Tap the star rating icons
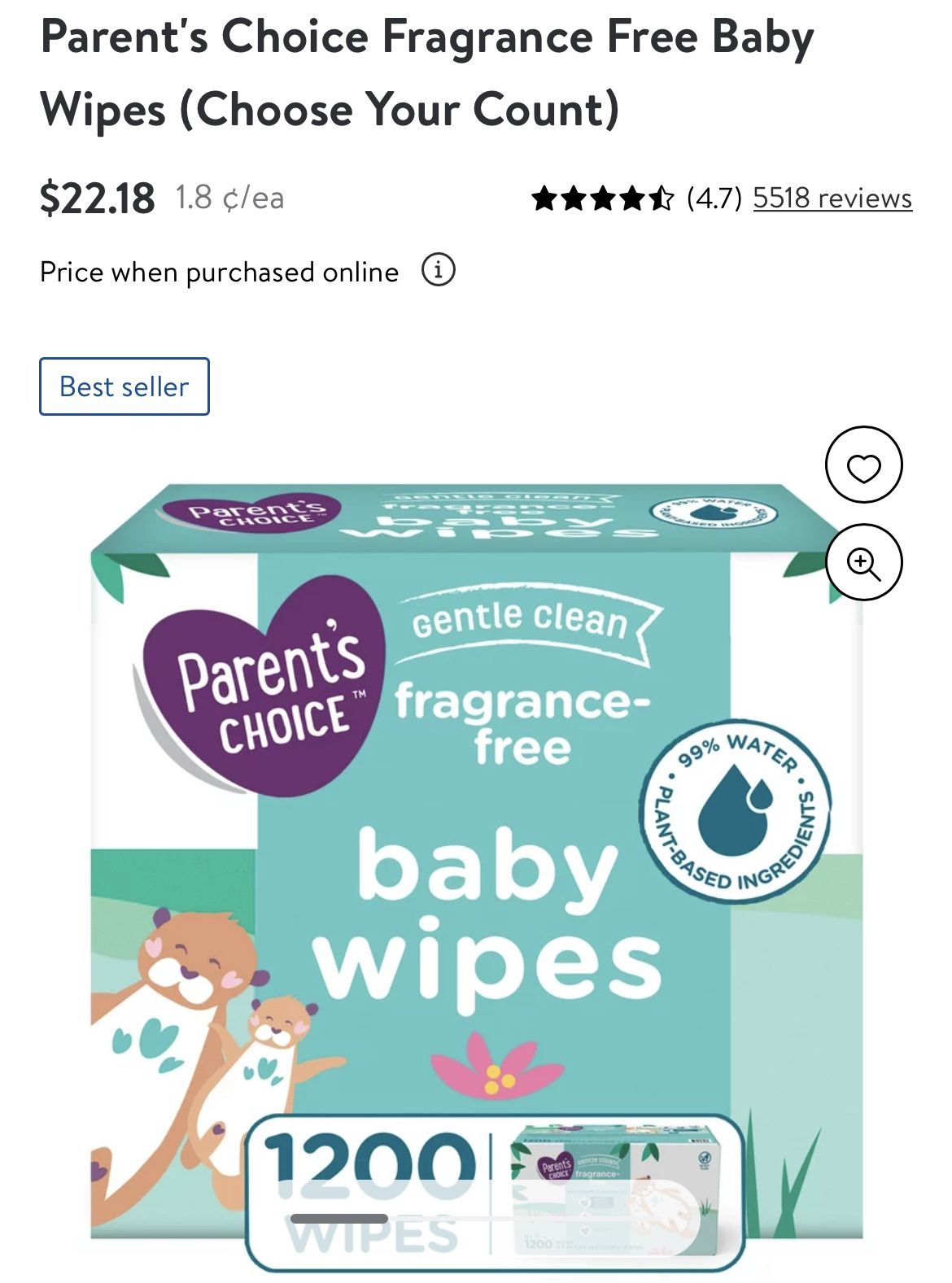 (x=603, y=198)
